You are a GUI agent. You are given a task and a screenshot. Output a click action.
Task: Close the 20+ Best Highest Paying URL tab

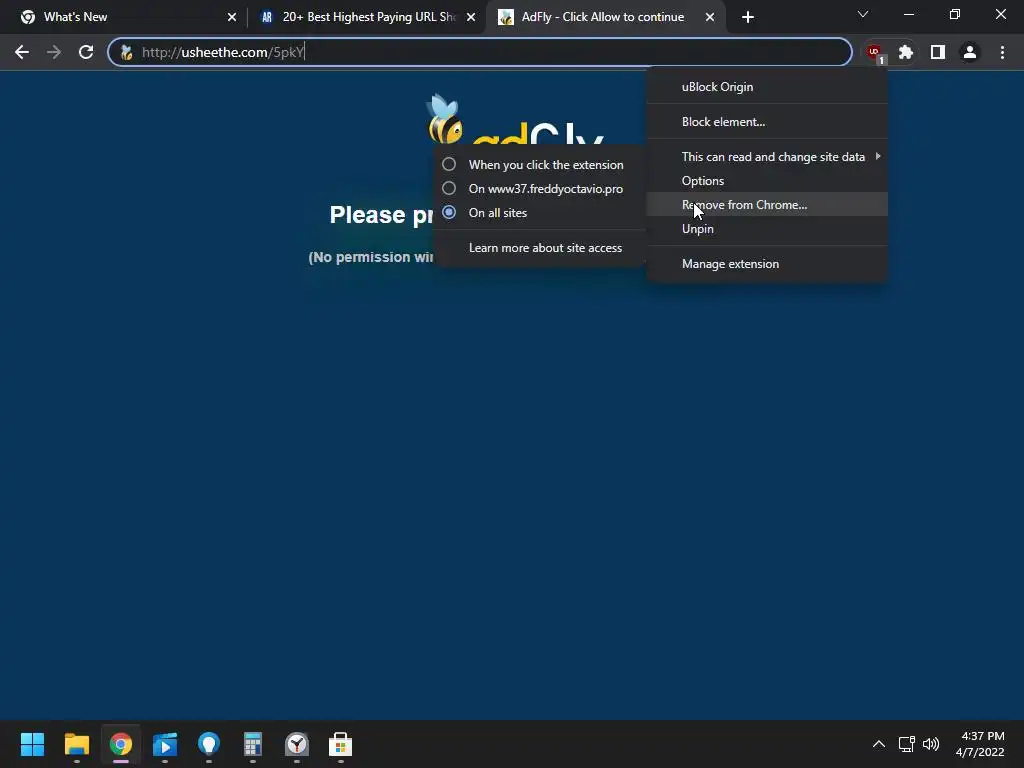pos(471,17)
